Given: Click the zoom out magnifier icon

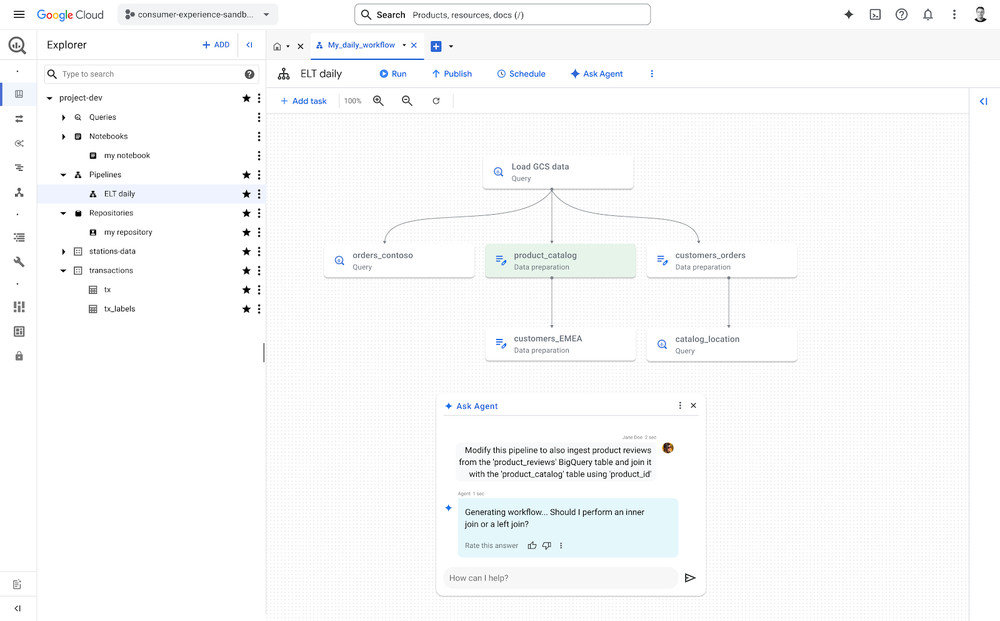Looking at the screenshot, I should pos(407,101).
